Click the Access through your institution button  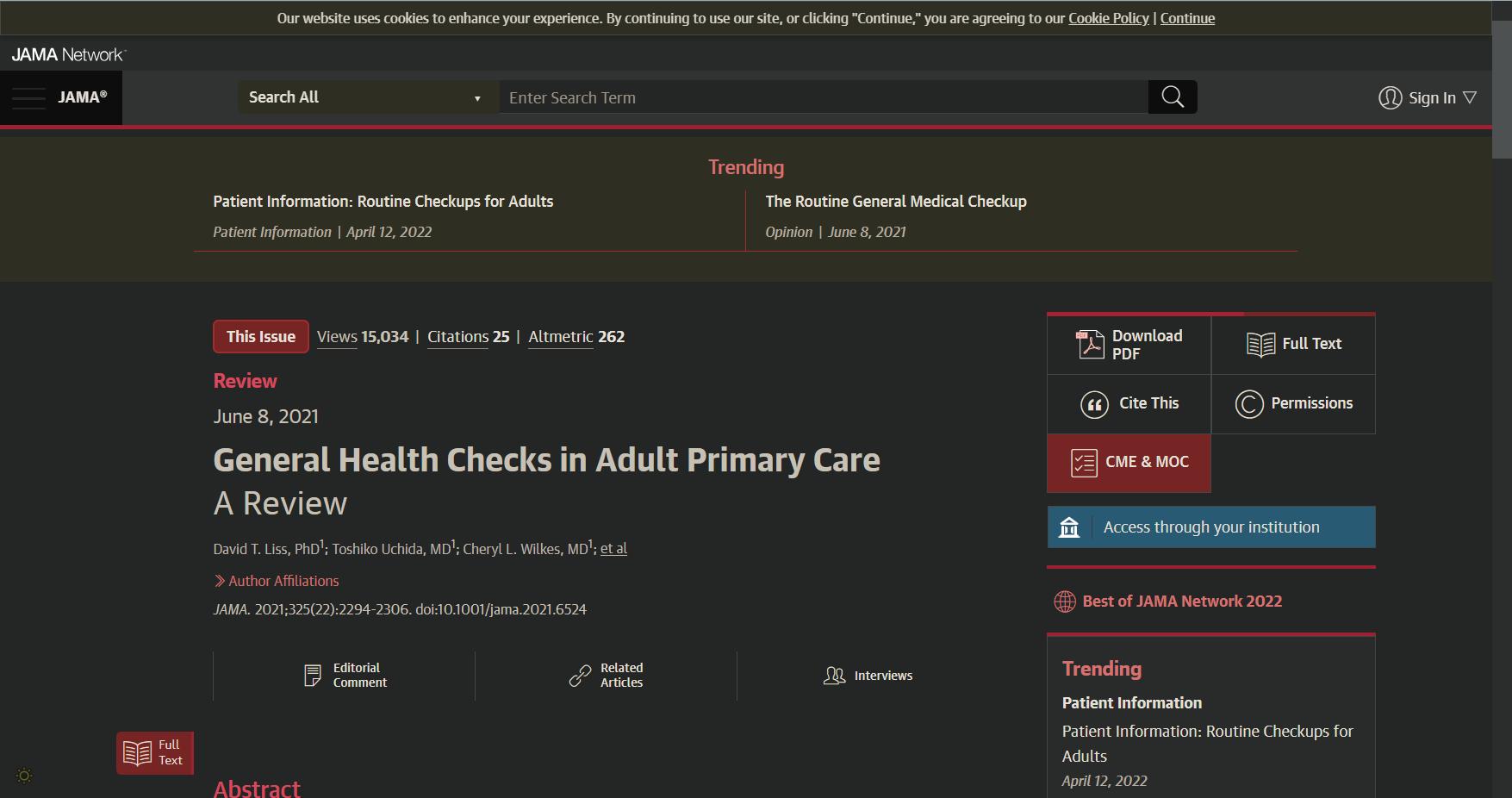pos(1210,527)
